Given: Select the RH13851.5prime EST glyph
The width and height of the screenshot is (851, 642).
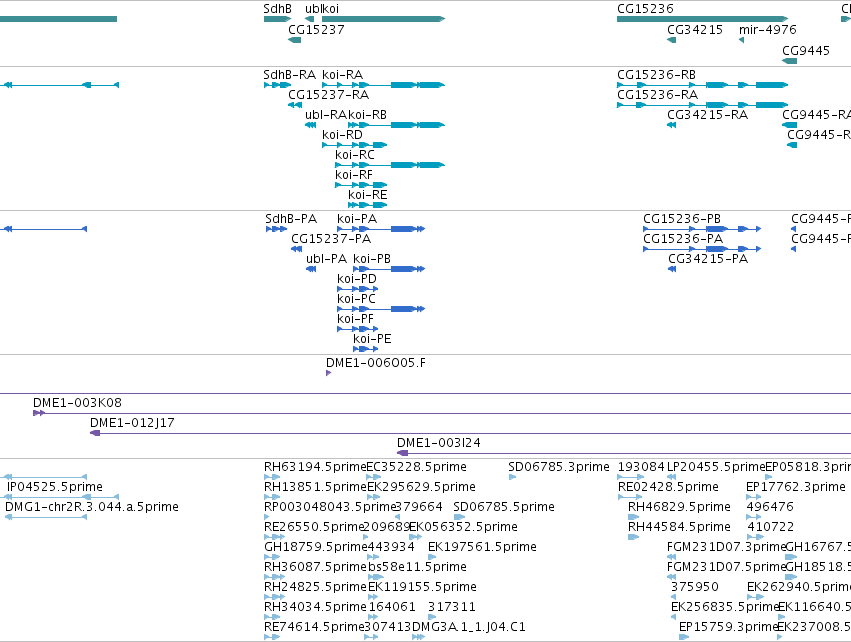Looking at the screenshot, I should [272, 497].
